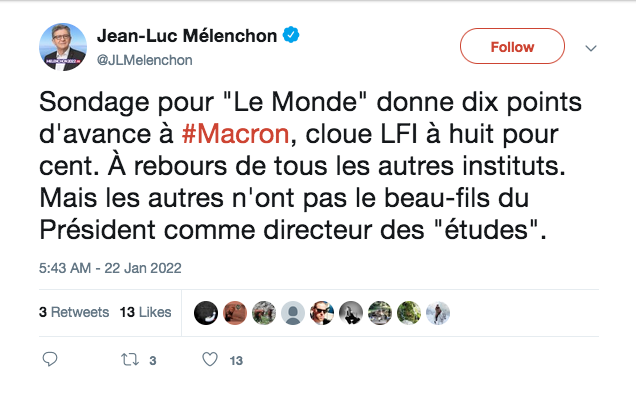Like the tweet with the heart icon

tap(210, 359)
